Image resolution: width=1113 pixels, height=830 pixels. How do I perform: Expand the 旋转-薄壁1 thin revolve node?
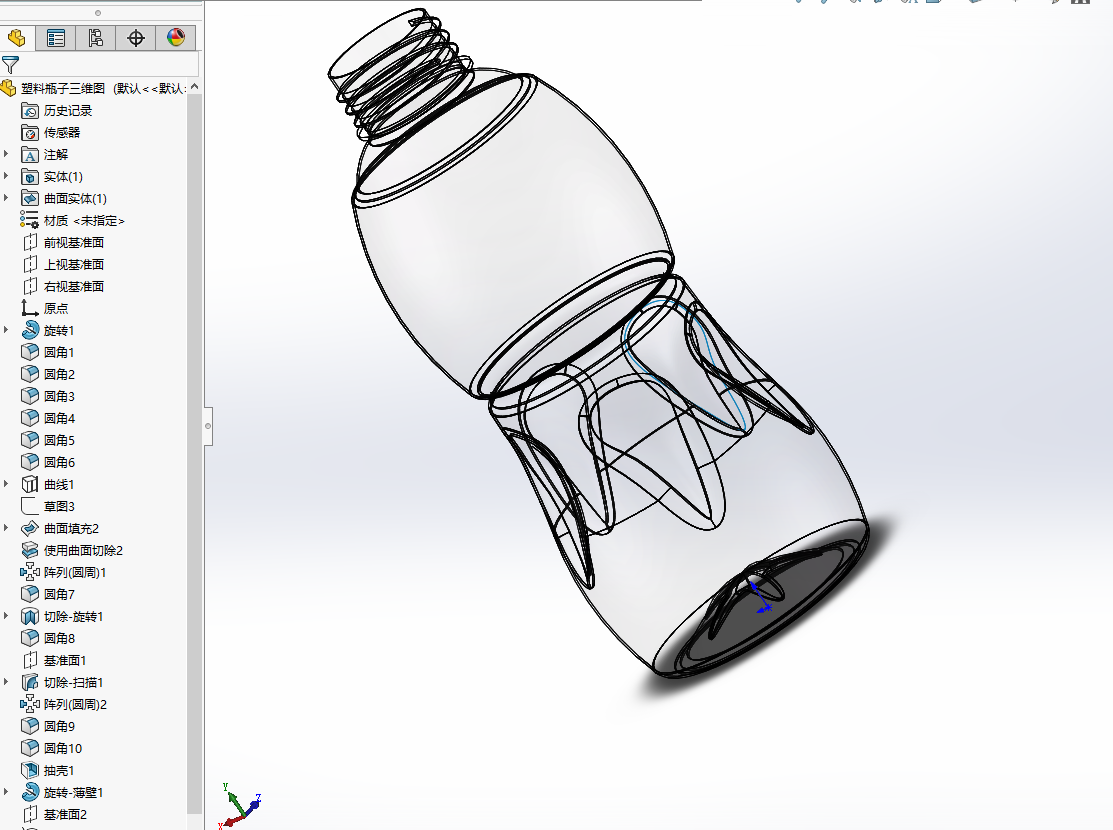pyautogui.click(x=6, y=792)
